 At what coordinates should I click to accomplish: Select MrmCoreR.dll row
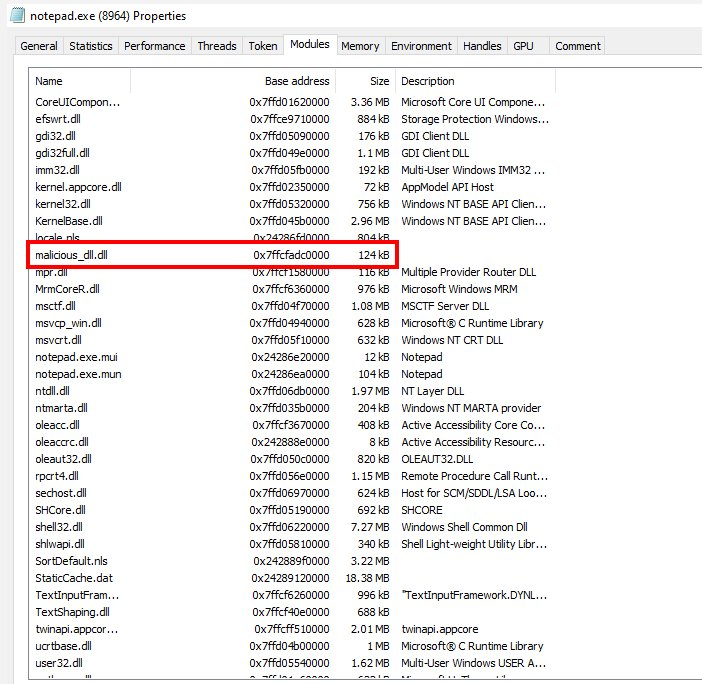point(291,289)
